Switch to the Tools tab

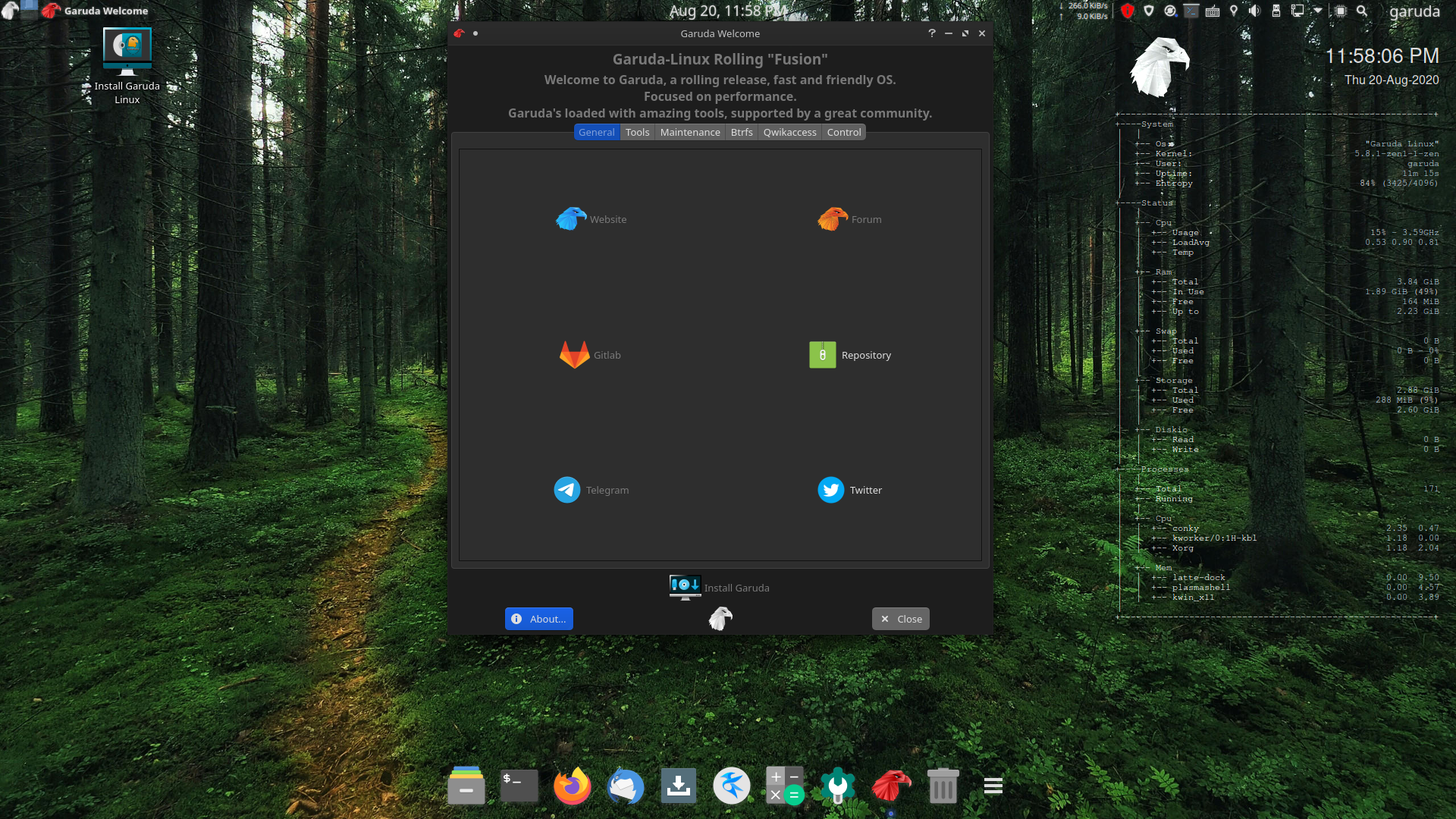point(637,132)
